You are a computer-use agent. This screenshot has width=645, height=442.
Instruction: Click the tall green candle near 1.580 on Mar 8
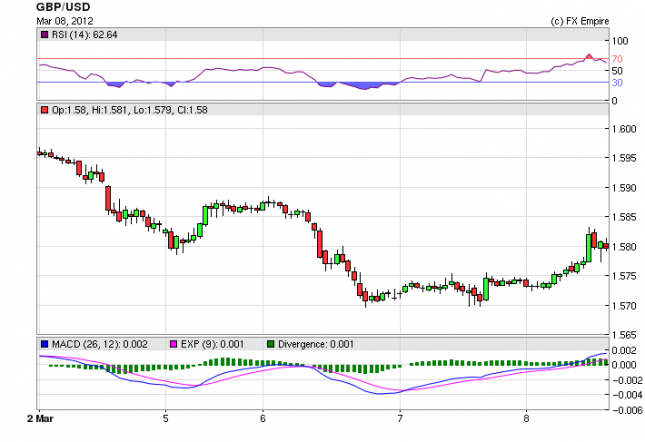(589, 248)
